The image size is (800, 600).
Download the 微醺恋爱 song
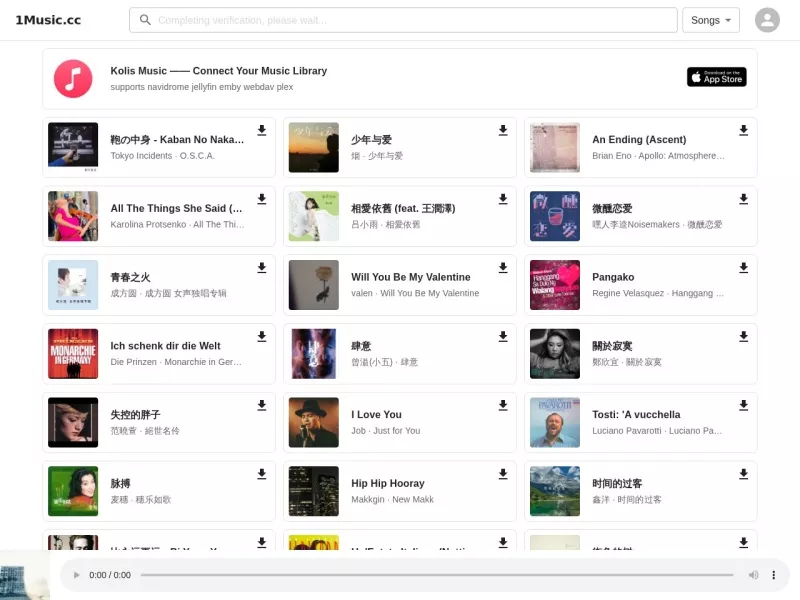click(743, 199)
